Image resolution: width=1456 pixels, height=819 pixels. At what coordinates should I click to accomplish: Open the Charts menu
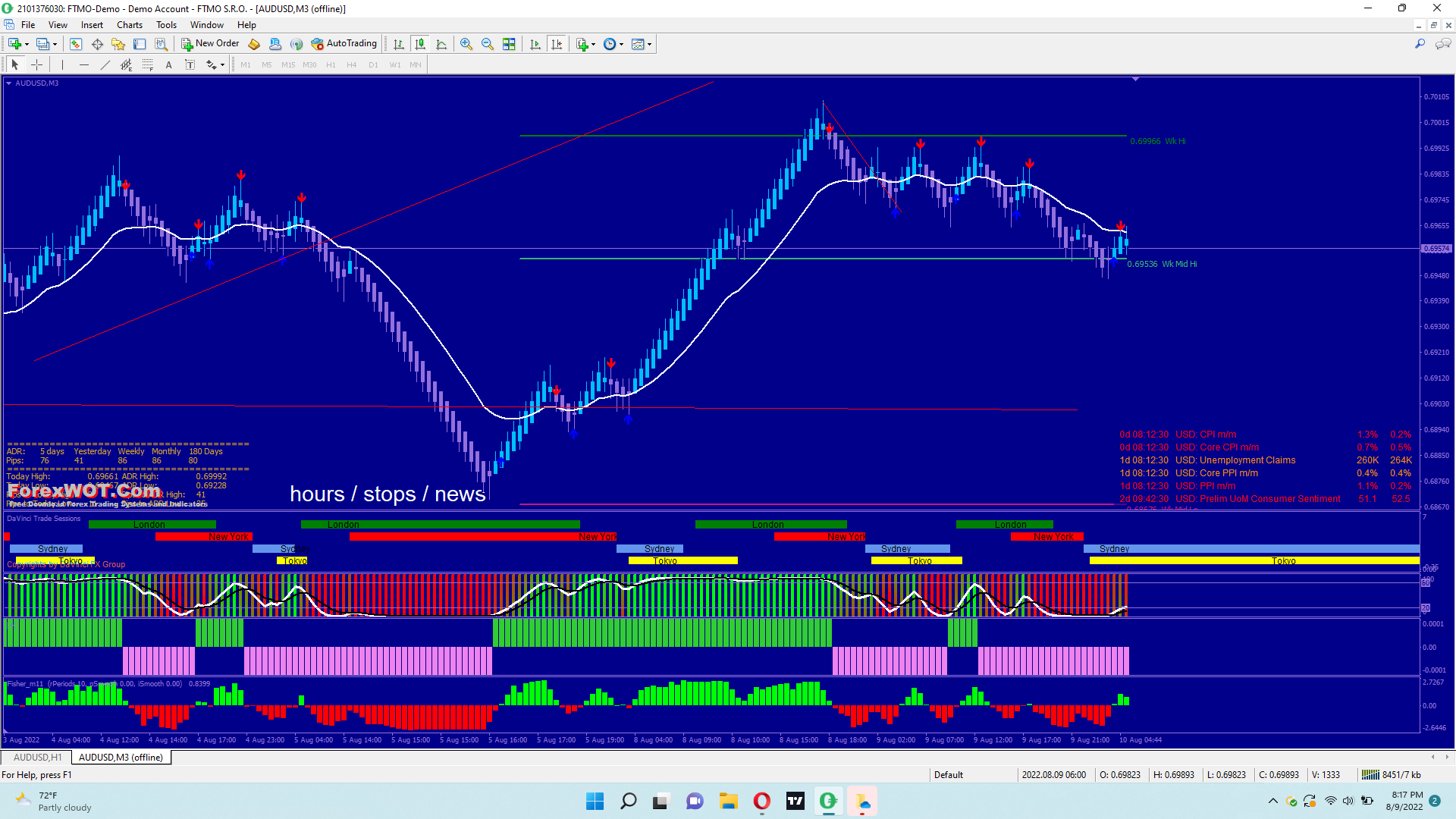click(x=129, y=25)
